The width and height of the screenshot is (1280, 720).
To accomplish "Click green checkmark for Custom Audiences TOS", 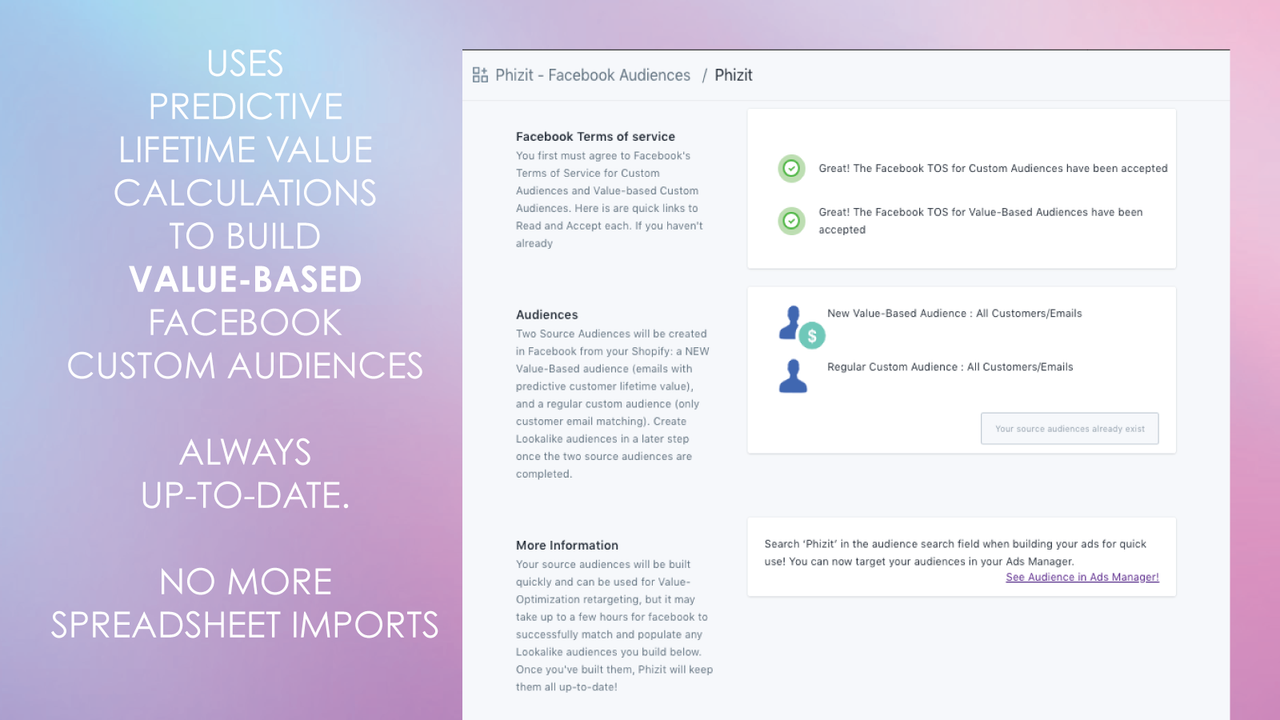I will tap(791, 169).
